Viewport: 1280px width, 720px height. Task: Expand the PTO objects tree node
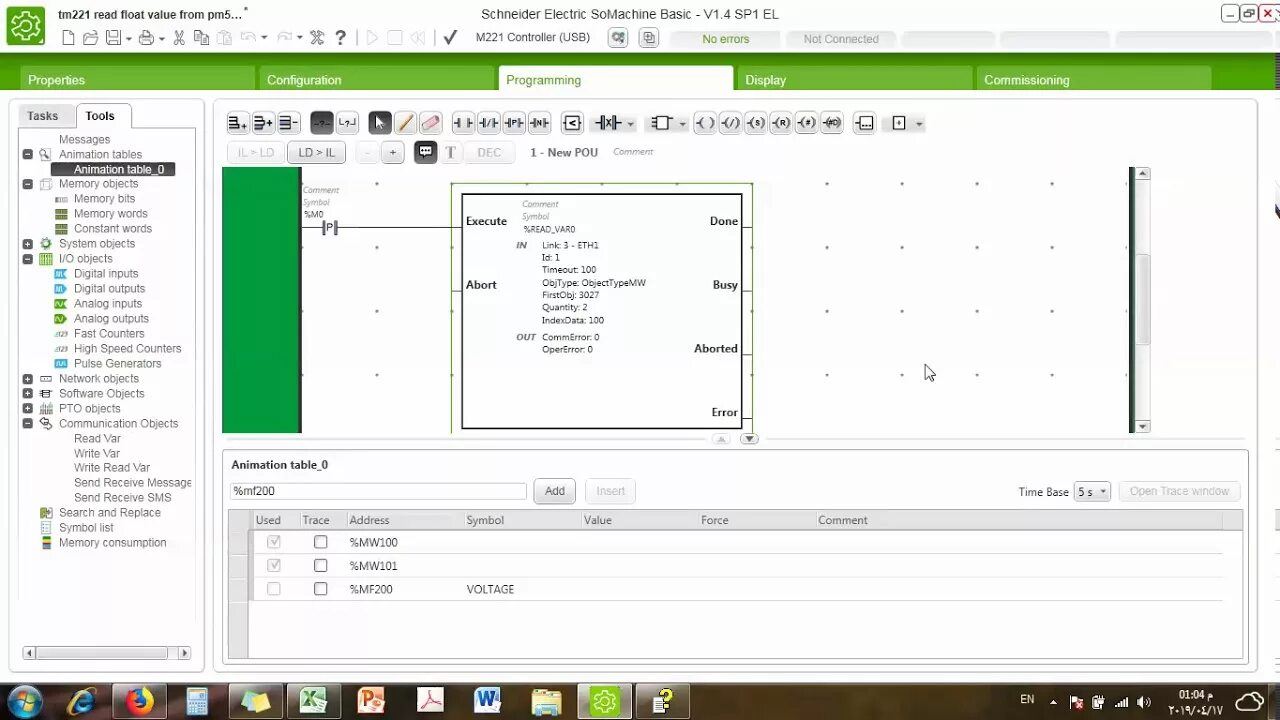28,409
